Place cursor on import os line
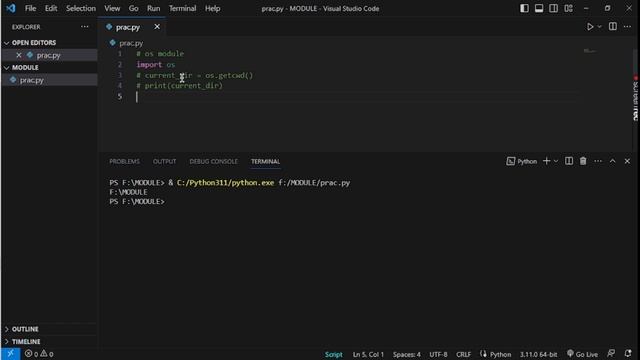This screenshot has width=640, height=360. (x=156, y=64)
